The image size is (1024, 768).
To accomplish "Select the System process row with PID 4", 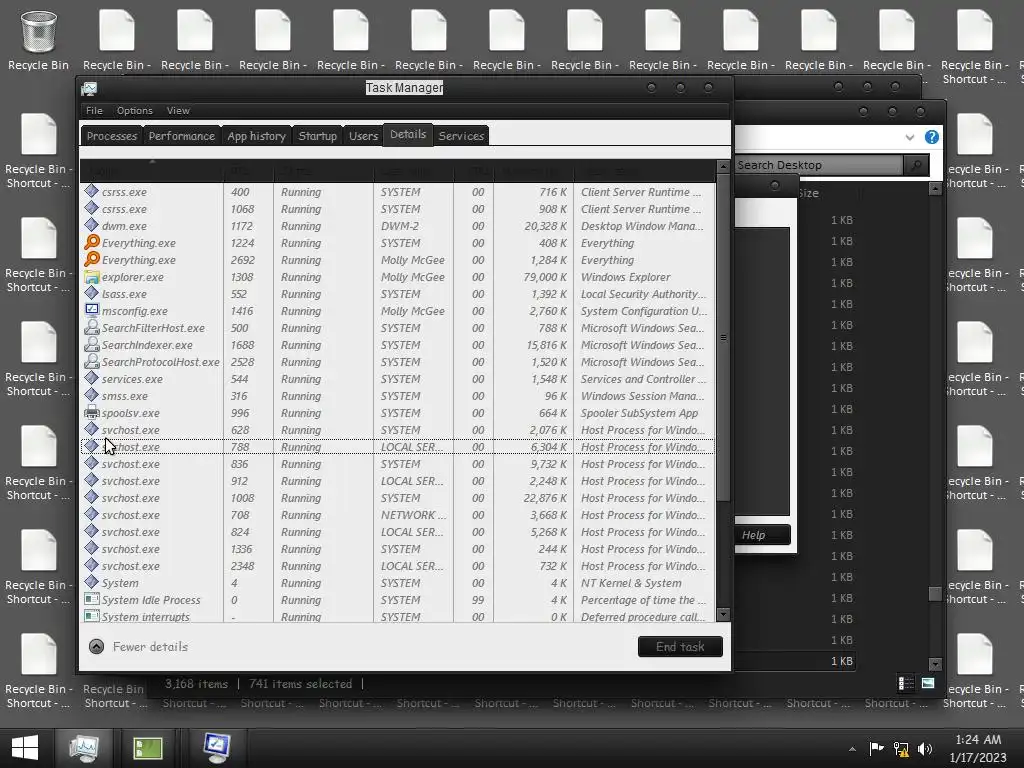I will coord(397,582).
